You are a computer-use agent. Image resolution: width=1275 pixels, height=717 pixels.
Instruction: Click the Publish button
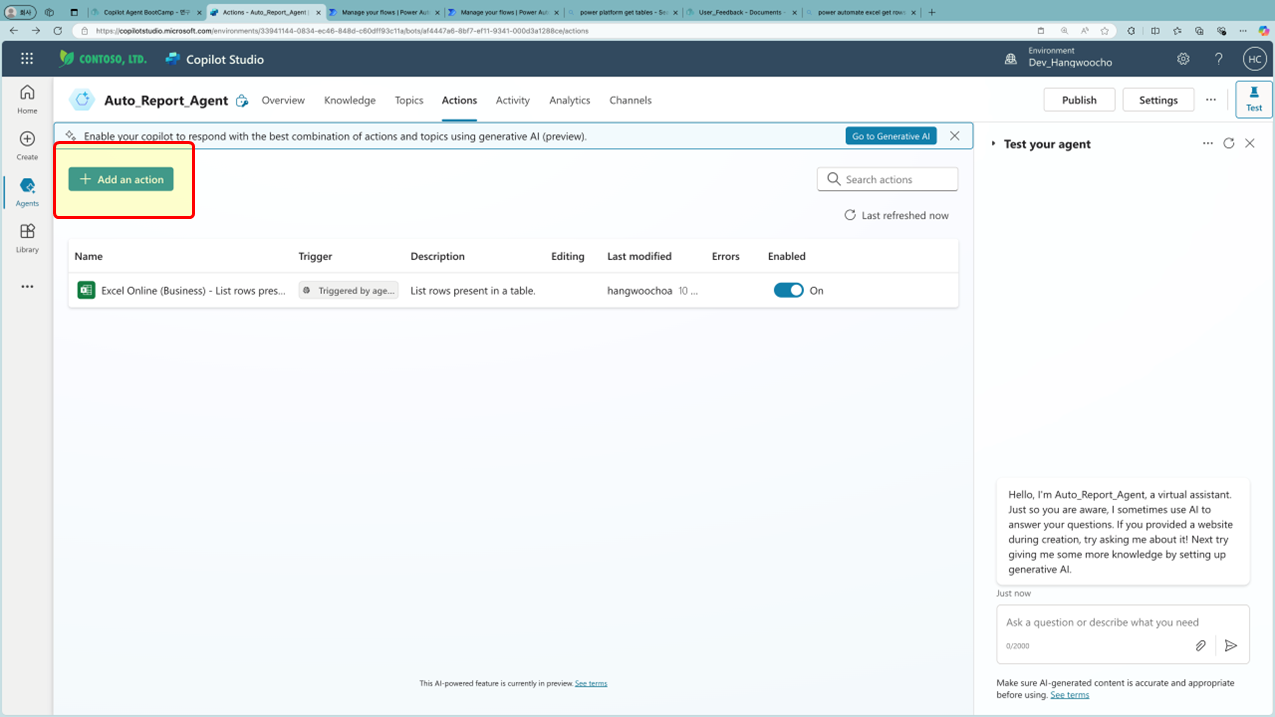coord(1079,100)
